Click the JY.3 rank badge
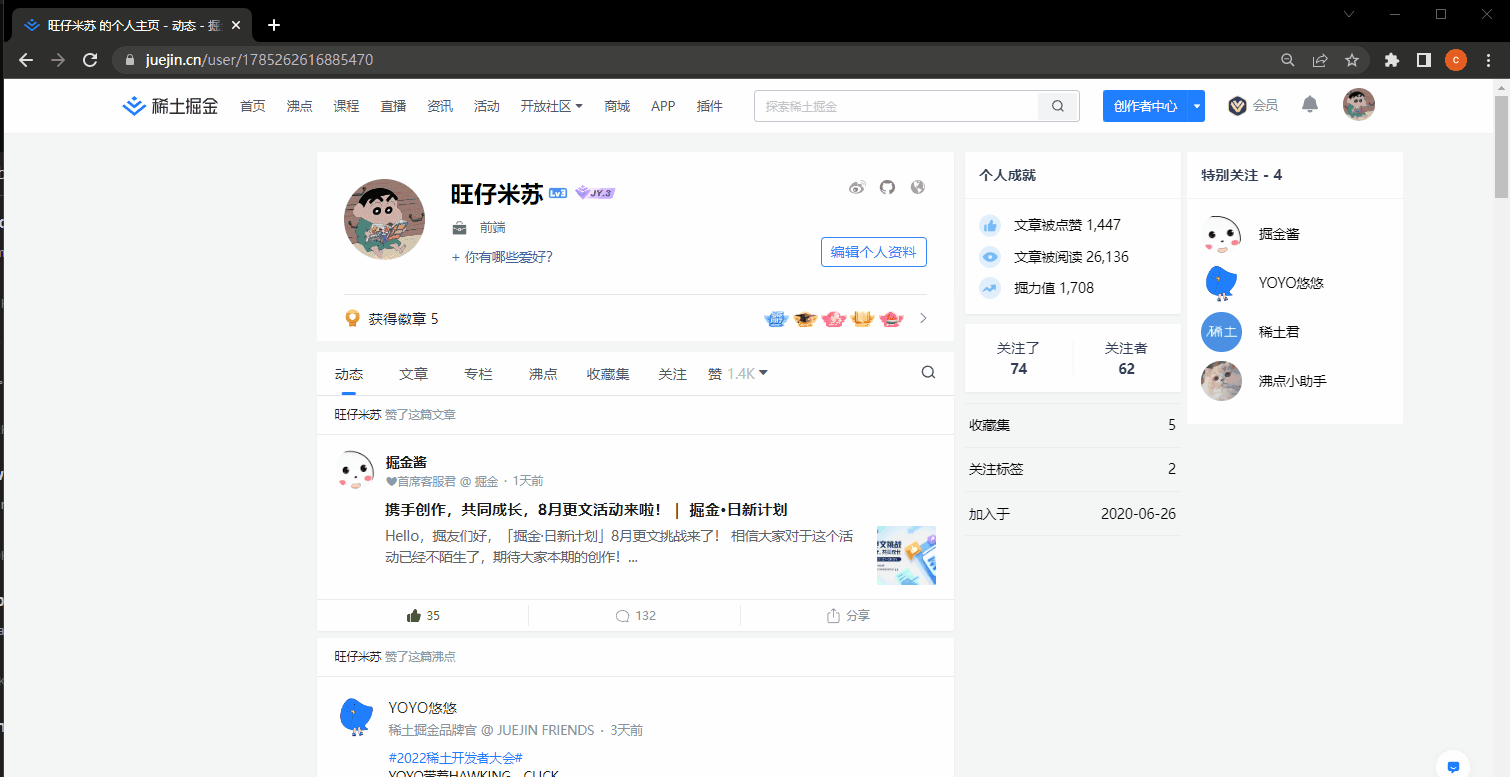 coord(595,193)
